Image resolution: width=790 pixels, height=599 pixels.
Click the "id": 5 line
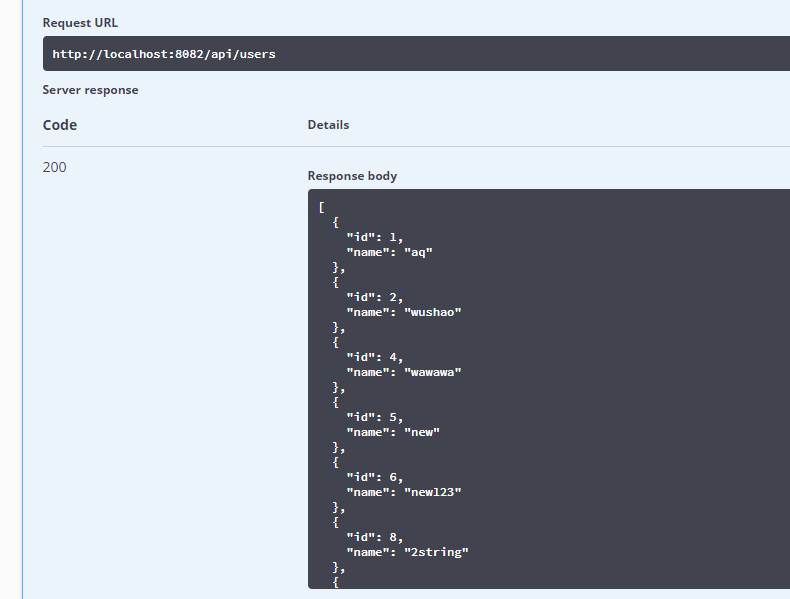[x=375, y=417]
